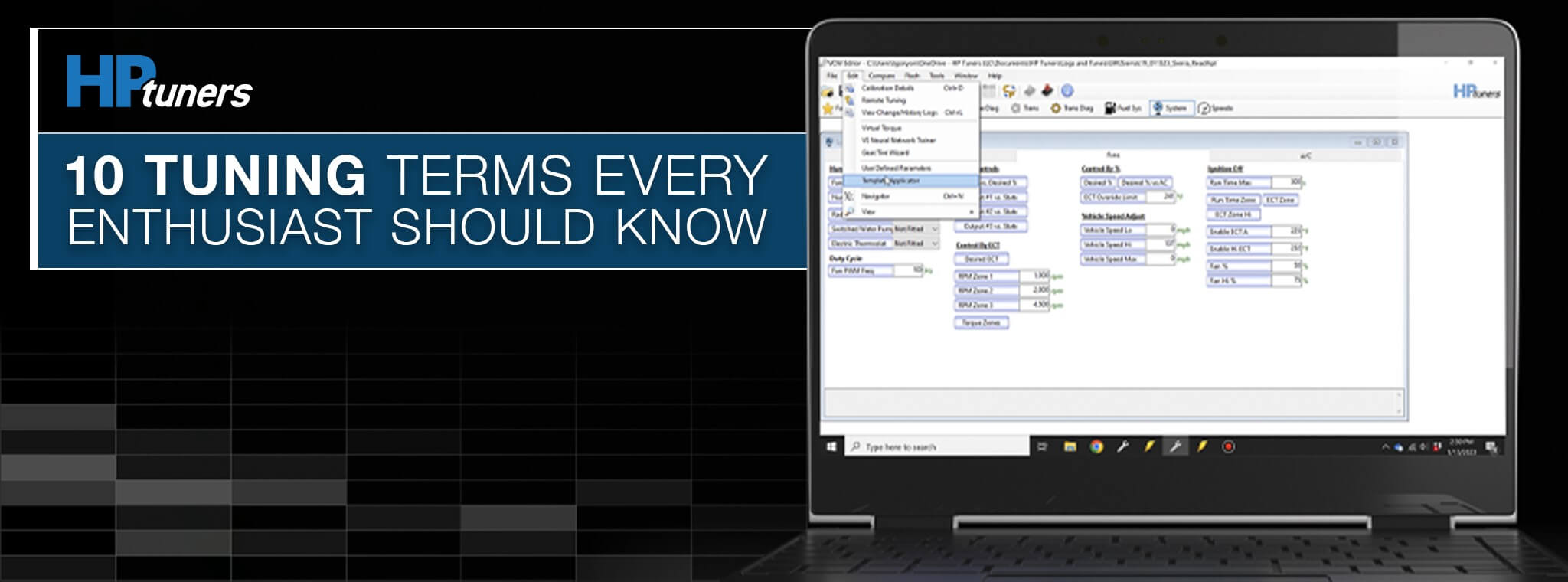
Task: Open File Explorer from the taskbar
Action: point(1070,446)
